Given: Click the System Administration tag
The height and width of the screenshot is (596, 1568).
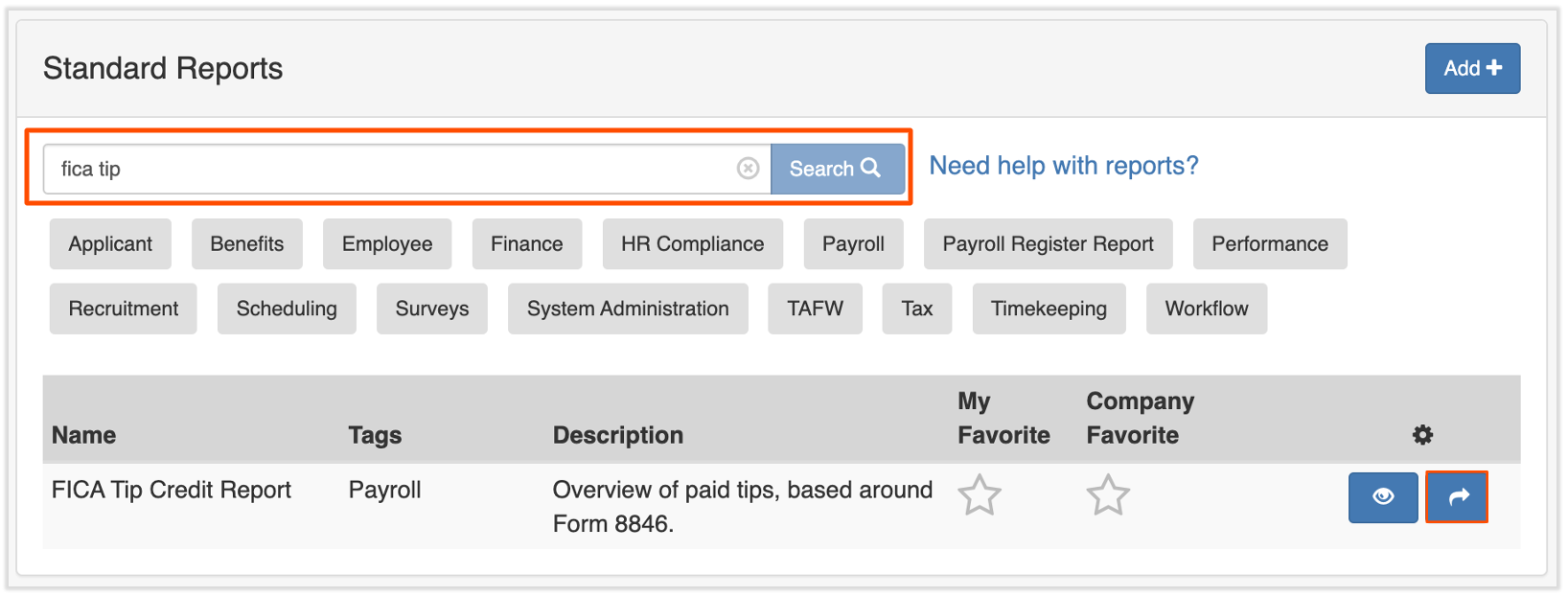Looking at the screenshot, I should pyautogui.click(x=628, y=309).
